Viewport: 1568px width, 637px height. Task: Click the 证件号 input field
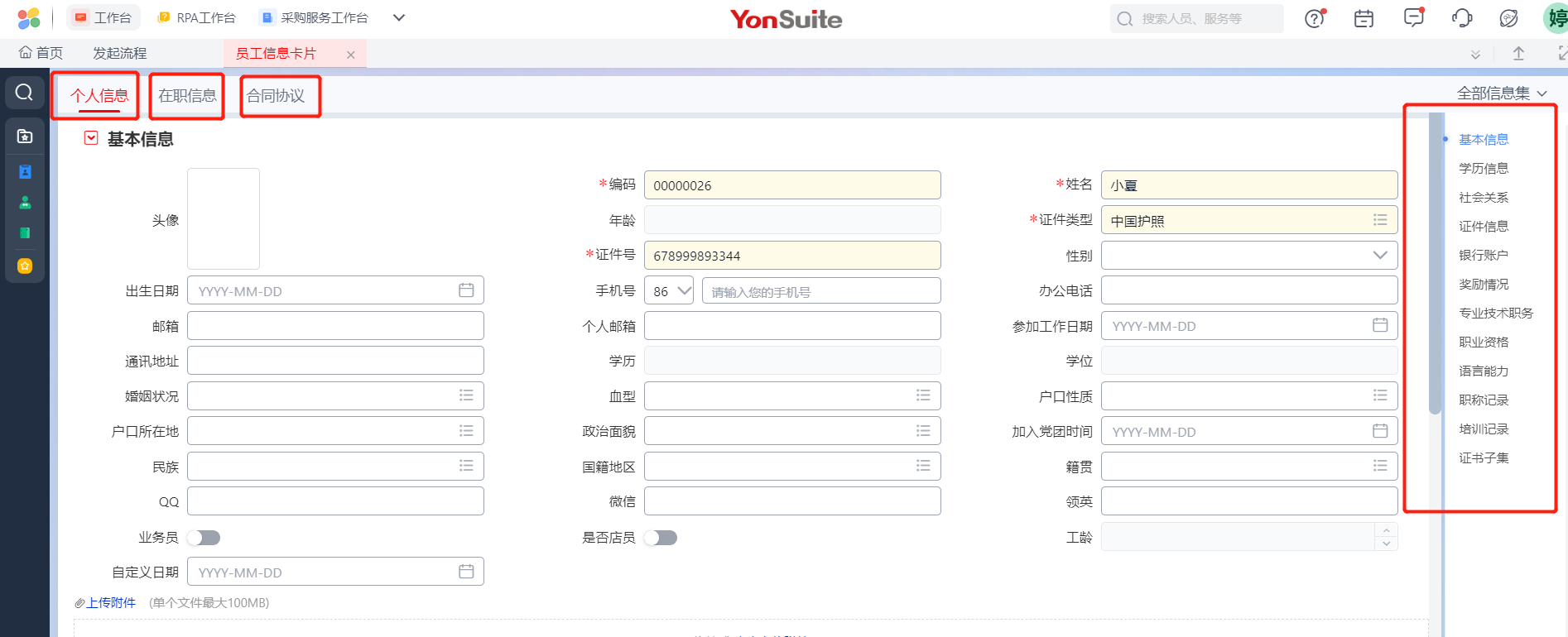[792, 255]
